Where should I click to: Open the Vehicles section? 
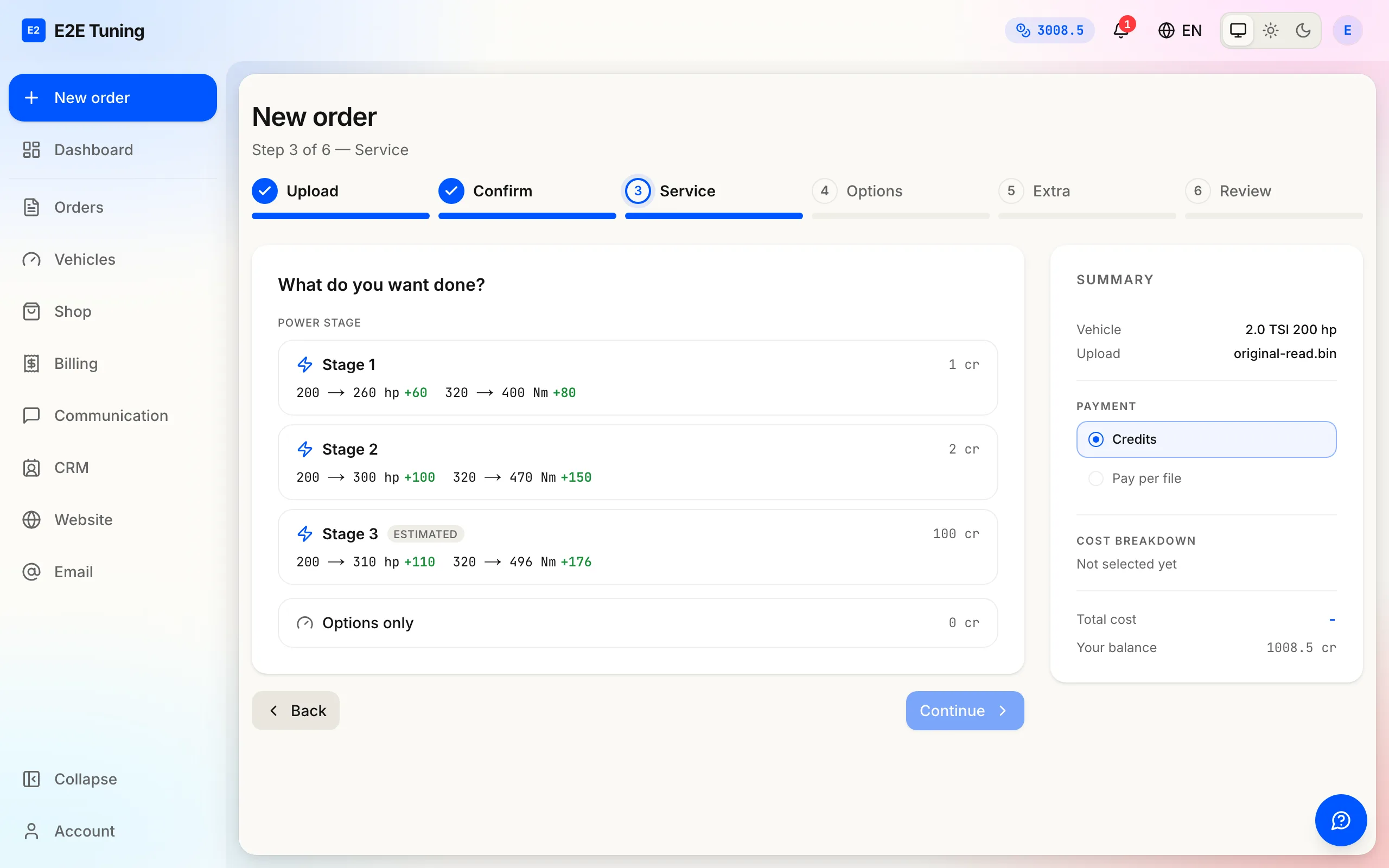point(112,259)
